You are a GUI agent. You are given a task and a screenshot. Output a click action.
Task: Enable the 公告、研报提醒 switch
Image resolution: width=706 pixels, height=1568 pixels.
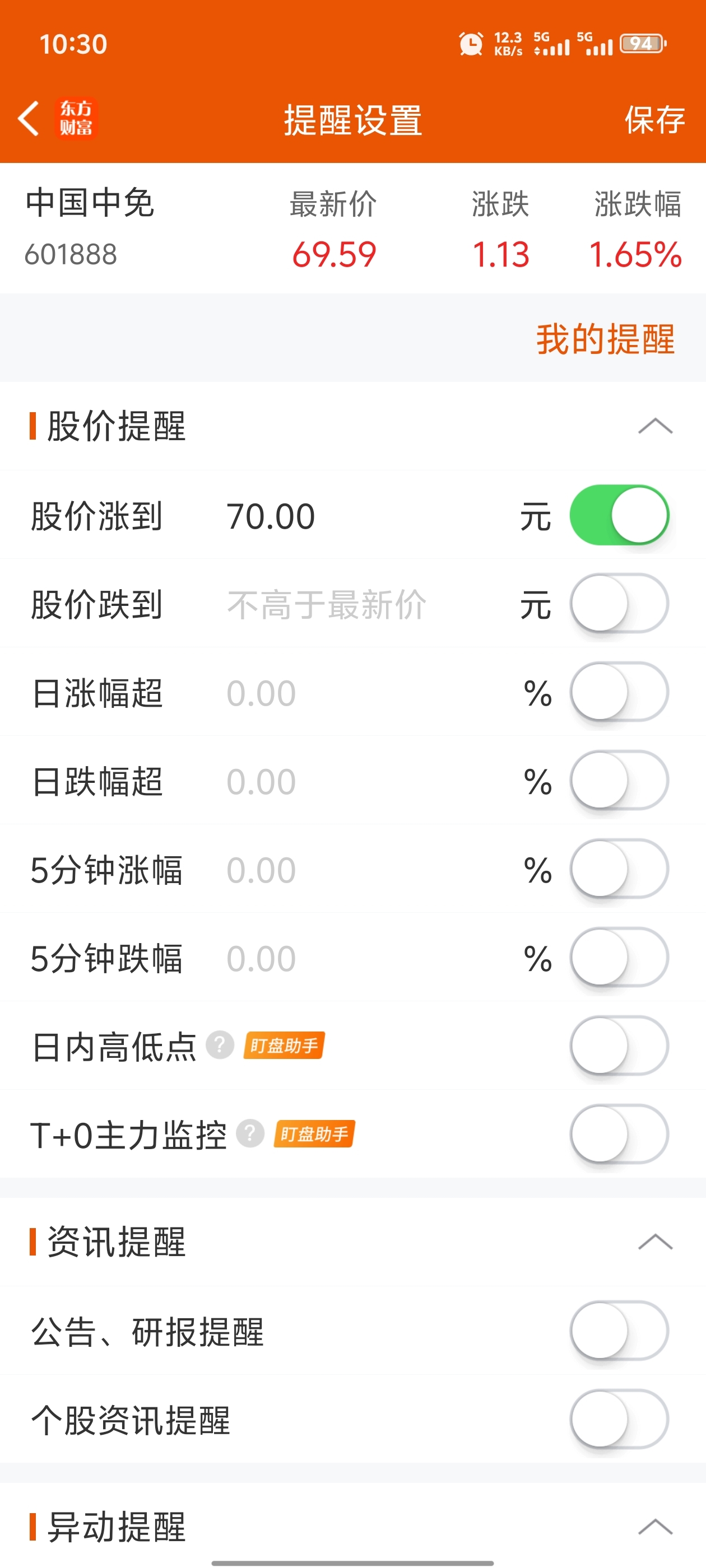click(619, 1331)
